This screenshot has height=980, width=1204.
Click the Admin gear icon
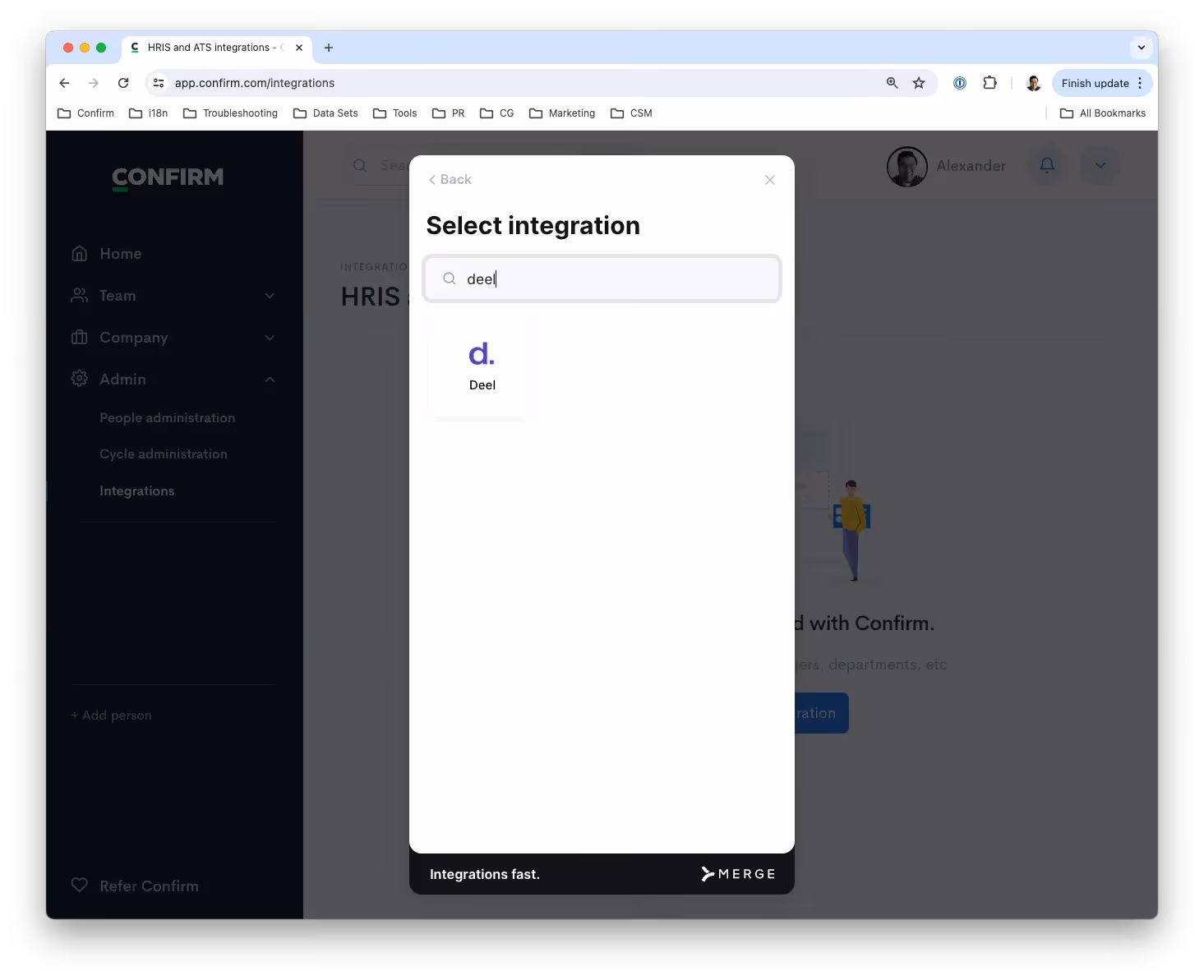(80, 379)
